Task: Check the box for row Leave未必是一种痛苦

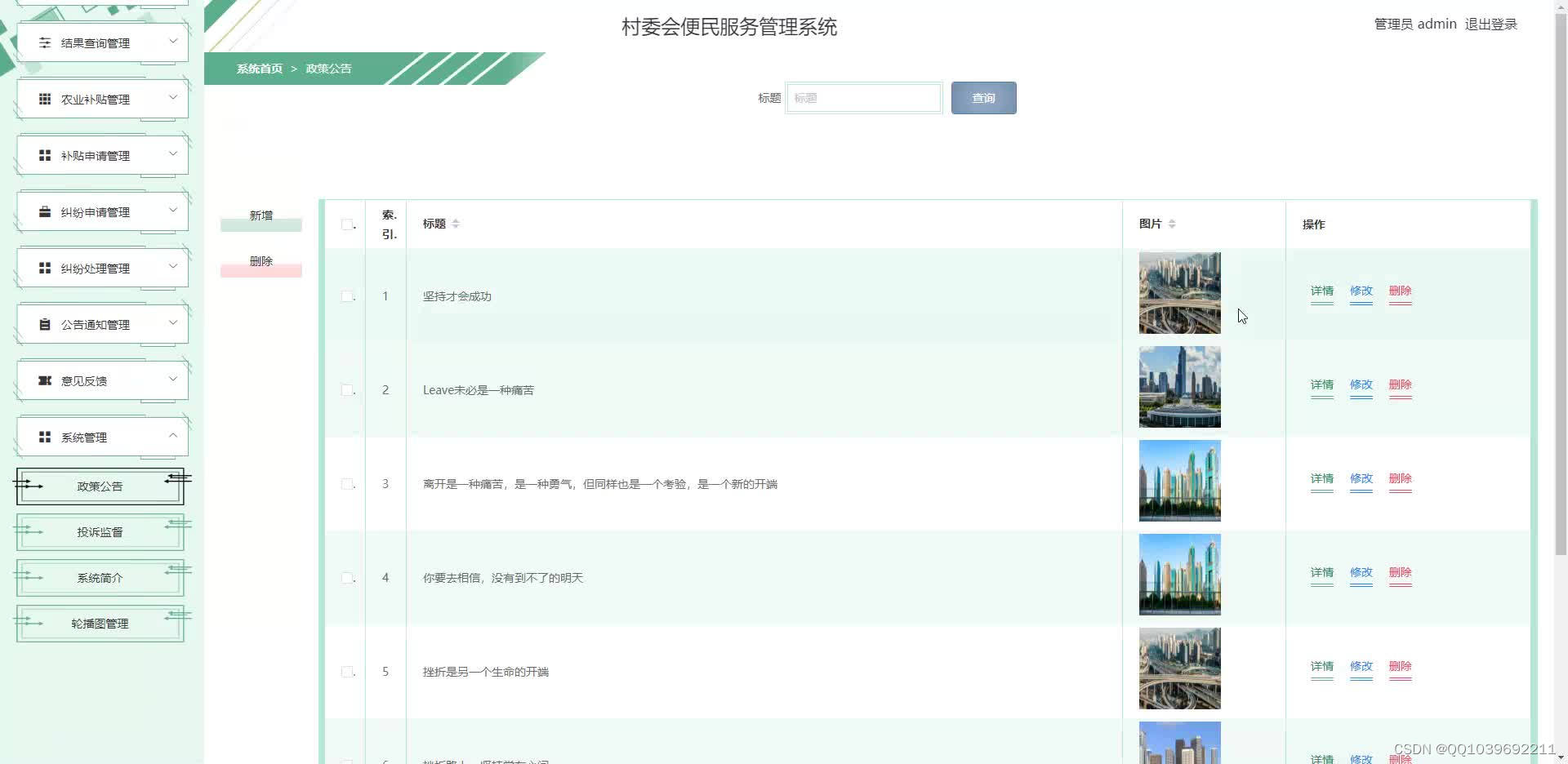Action: pos(347,390)
